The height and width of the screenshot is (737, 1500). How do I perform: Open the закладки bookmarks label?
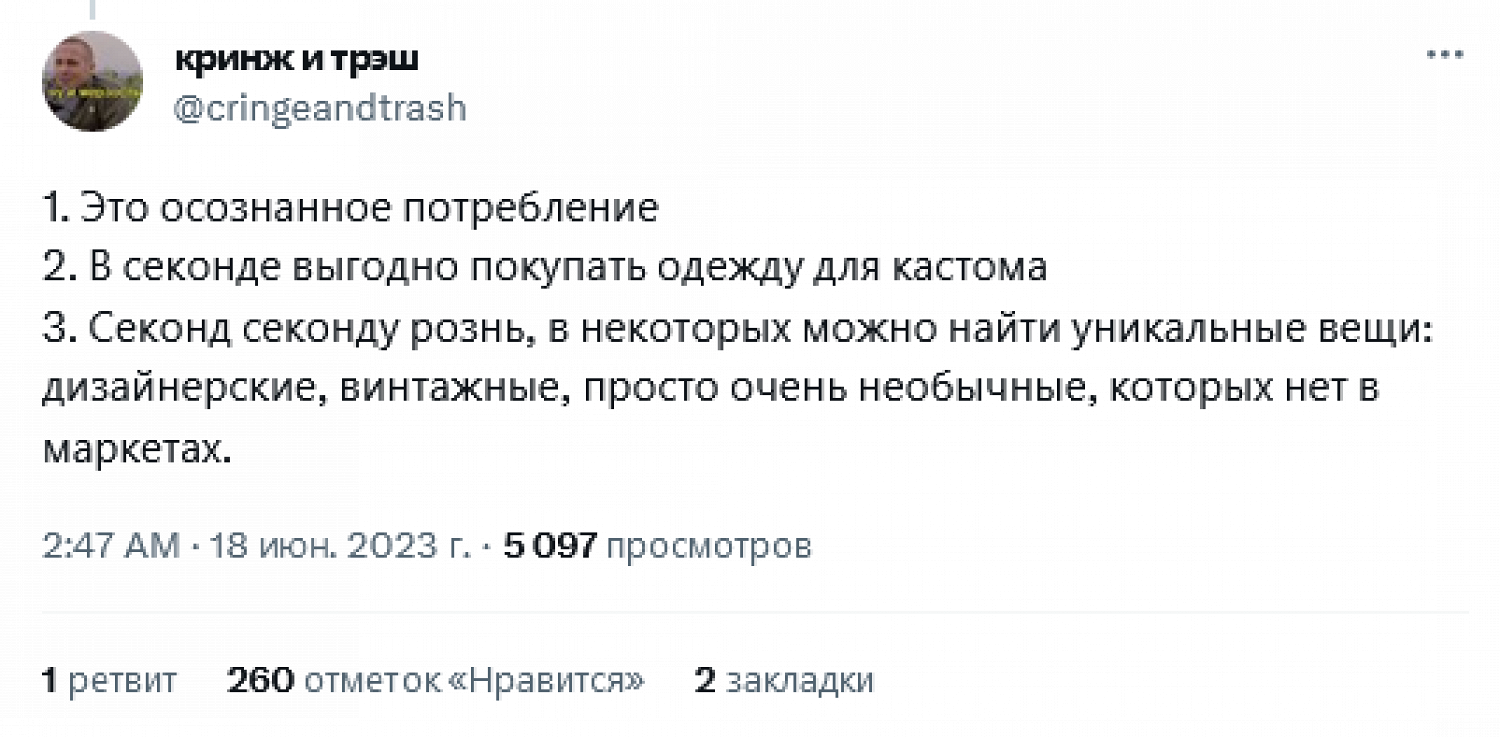(x=799, y=680)
